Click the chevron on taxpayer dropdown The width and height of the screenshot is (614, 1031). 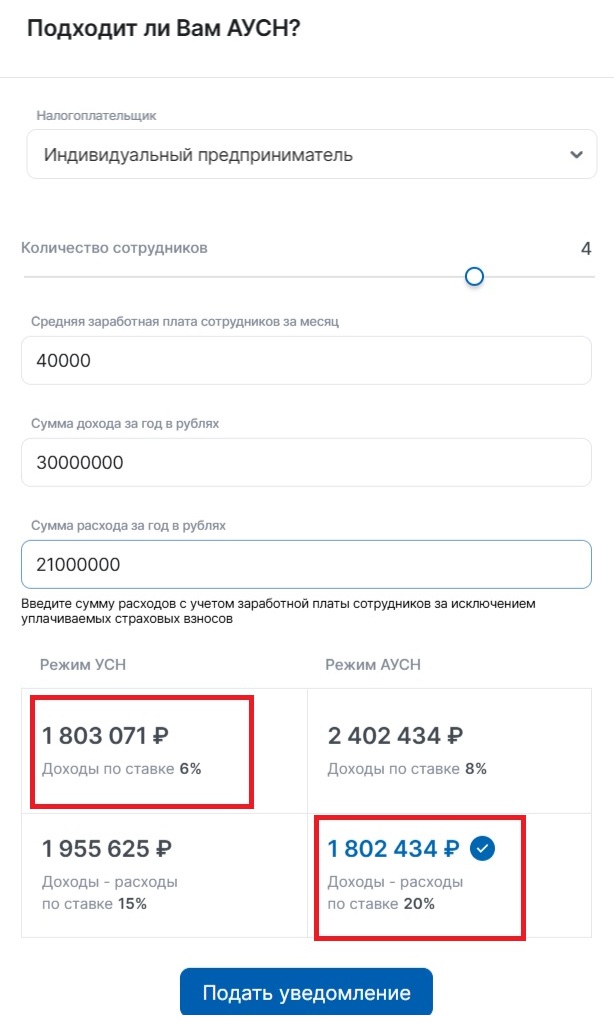(x=577, y=154)
